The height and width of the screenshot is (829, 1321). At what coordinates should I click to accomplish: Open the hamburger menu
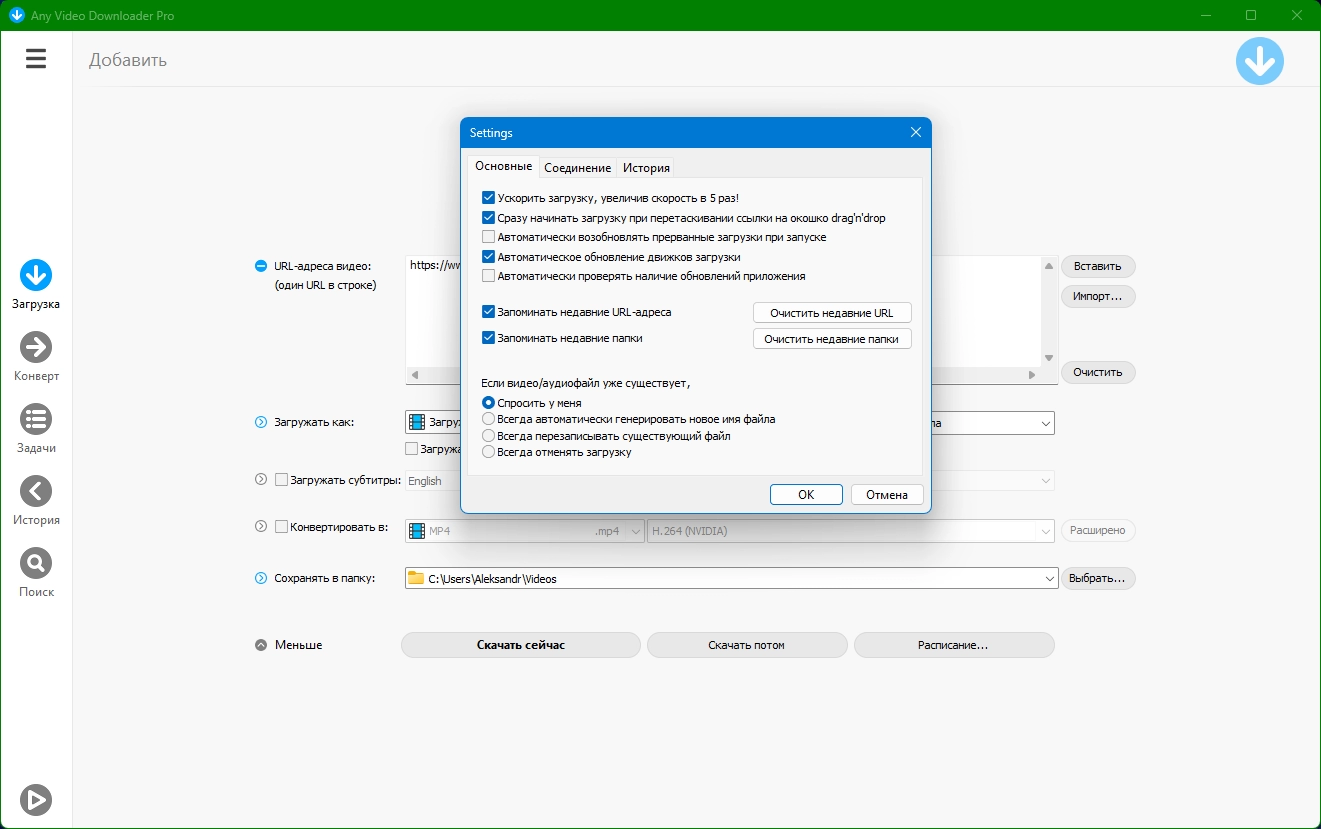(x=36, y=59)
